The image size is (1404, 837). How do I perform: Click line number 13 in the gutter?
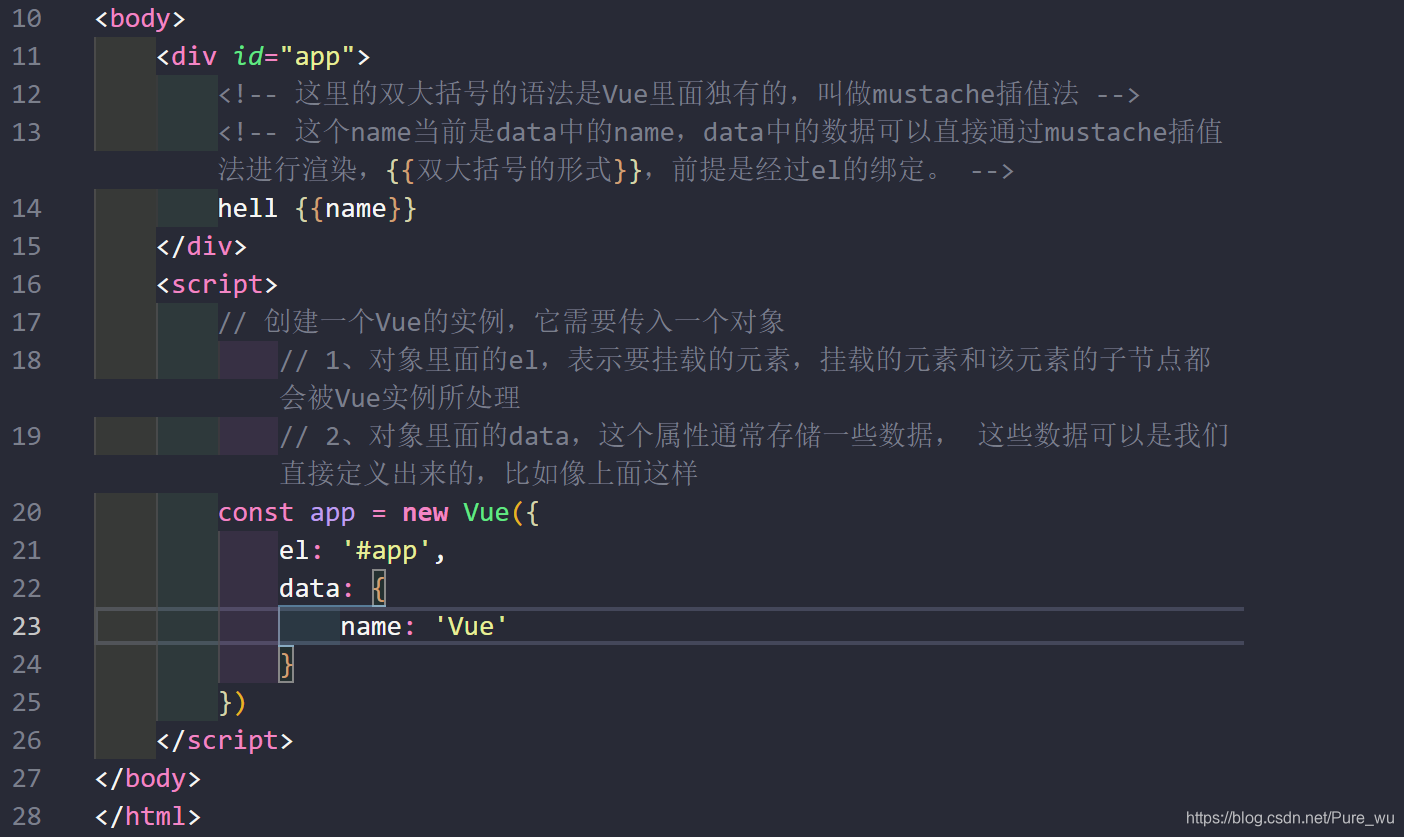point(27,132)
